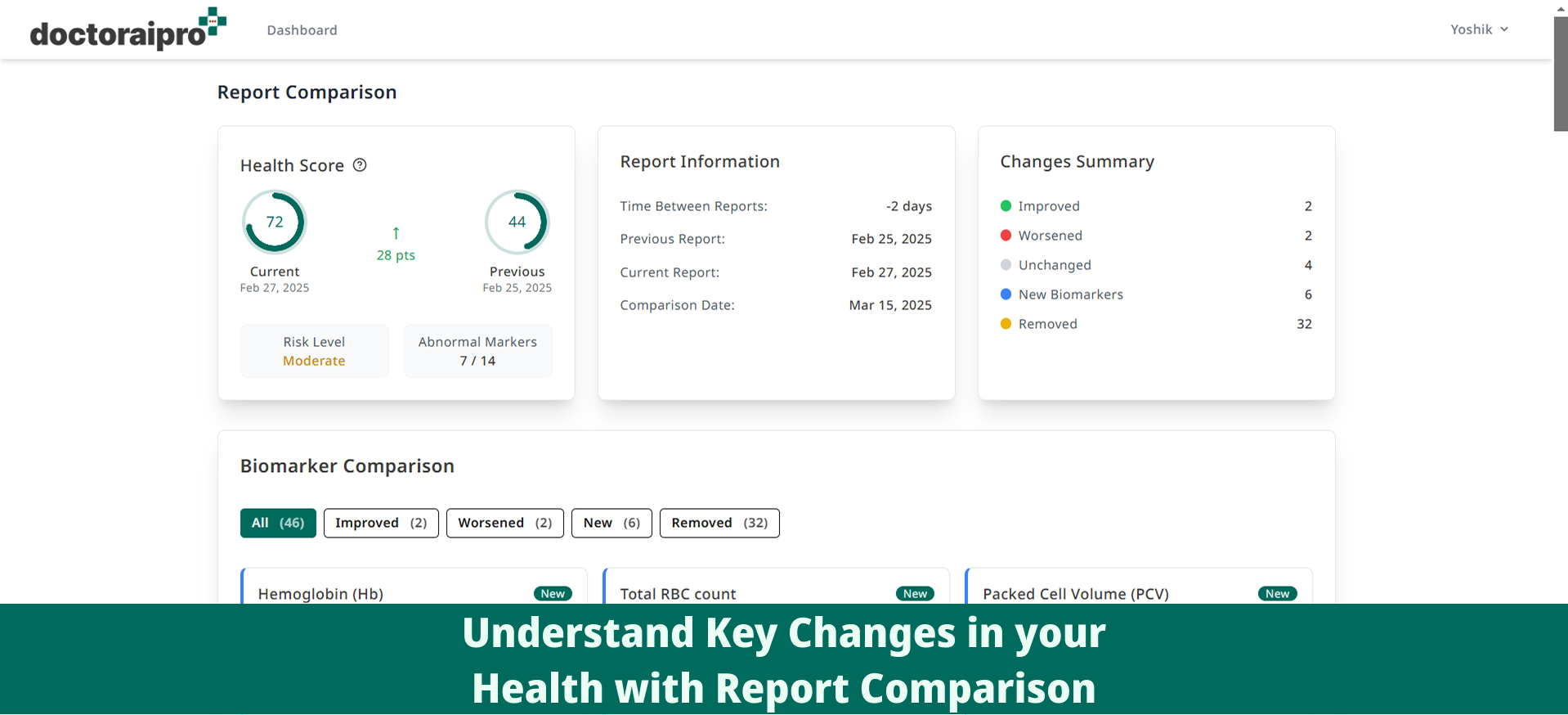Click the Previous Report date Feb 25, 2025
Viewport: 1568px width, 715px height.
click(x=891, y=239)
